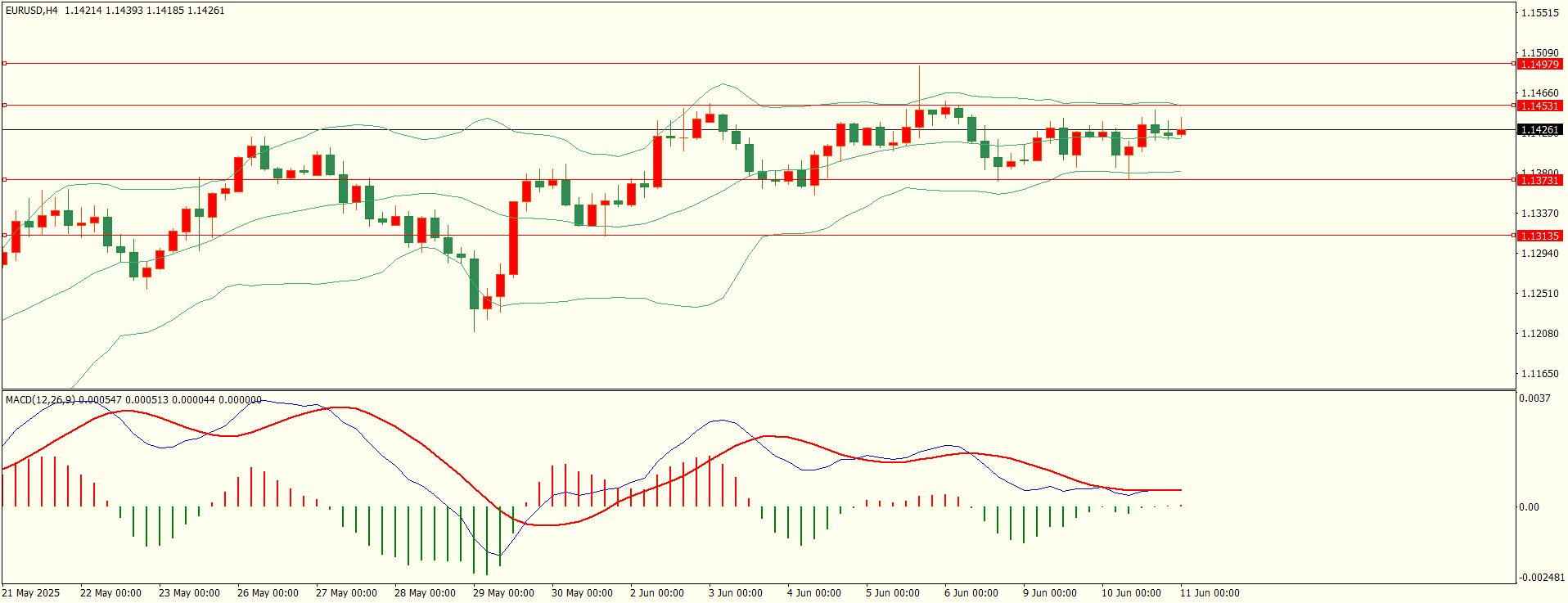Select the 2 Jun 00:00 date label
This screenshot has height=603, width=1568.
point(657,593)
